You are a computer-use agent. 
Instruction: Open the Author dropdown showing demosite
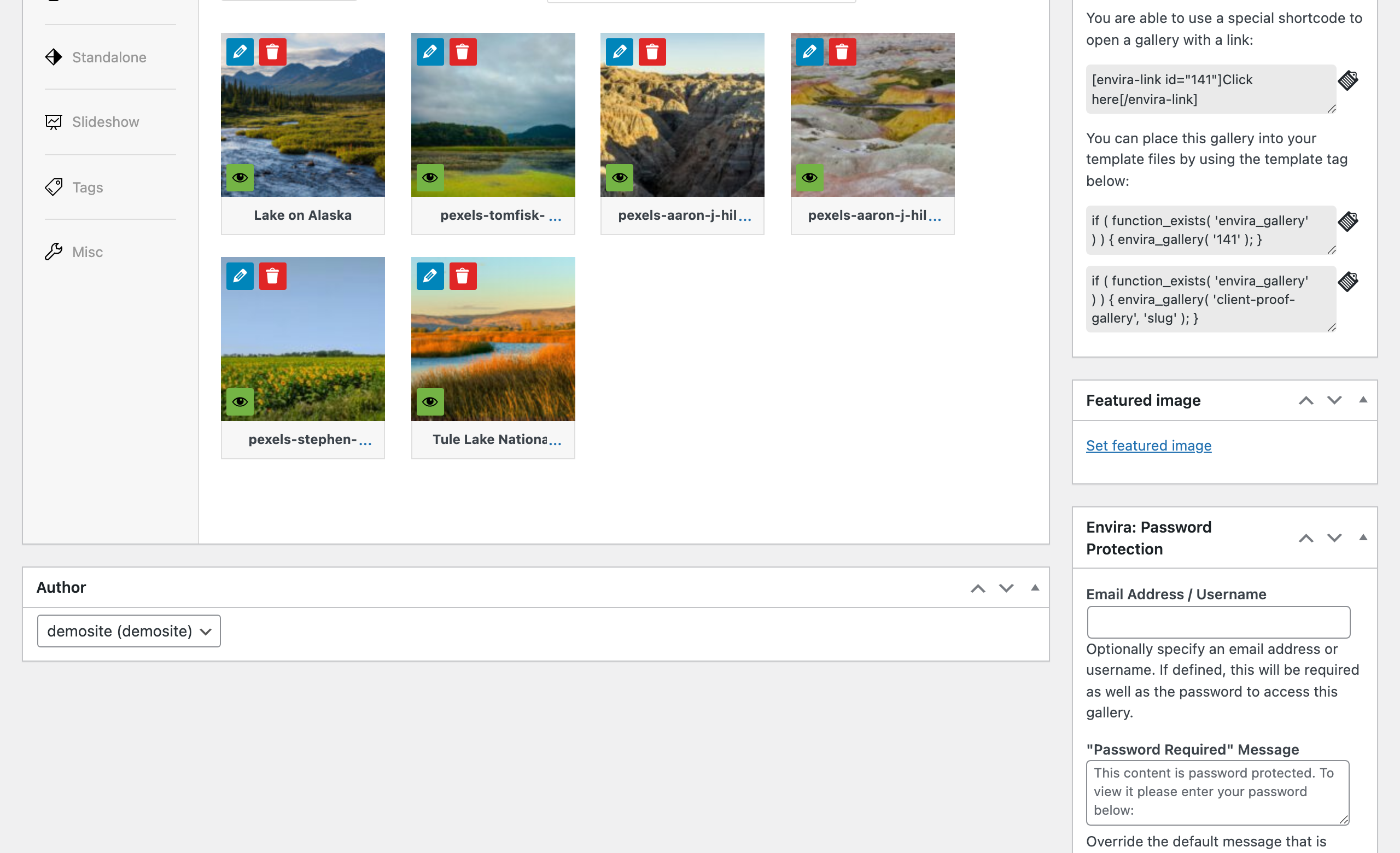point(129,631)
